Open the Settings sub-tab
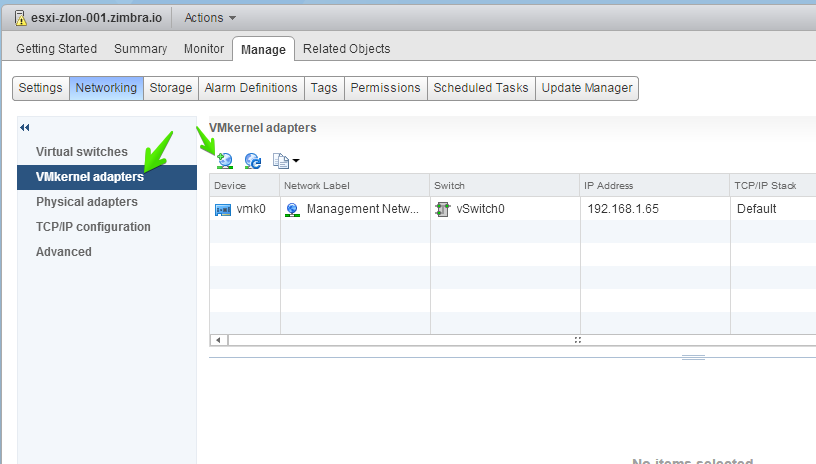The image size is (816, 464). pos(41,88)
